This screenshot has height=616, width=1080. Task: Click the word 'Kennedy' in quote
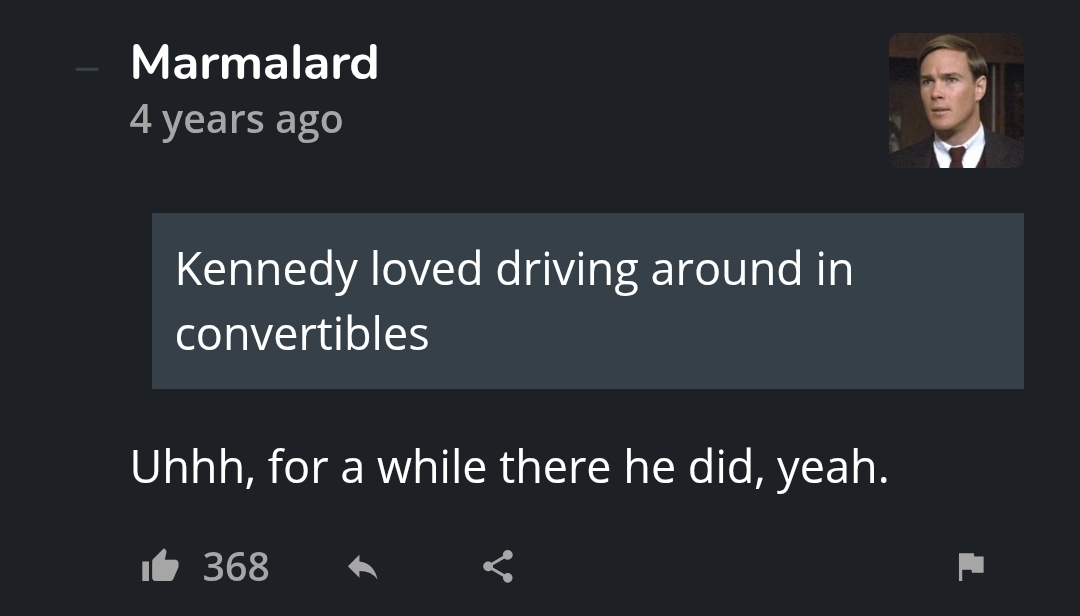265,269
